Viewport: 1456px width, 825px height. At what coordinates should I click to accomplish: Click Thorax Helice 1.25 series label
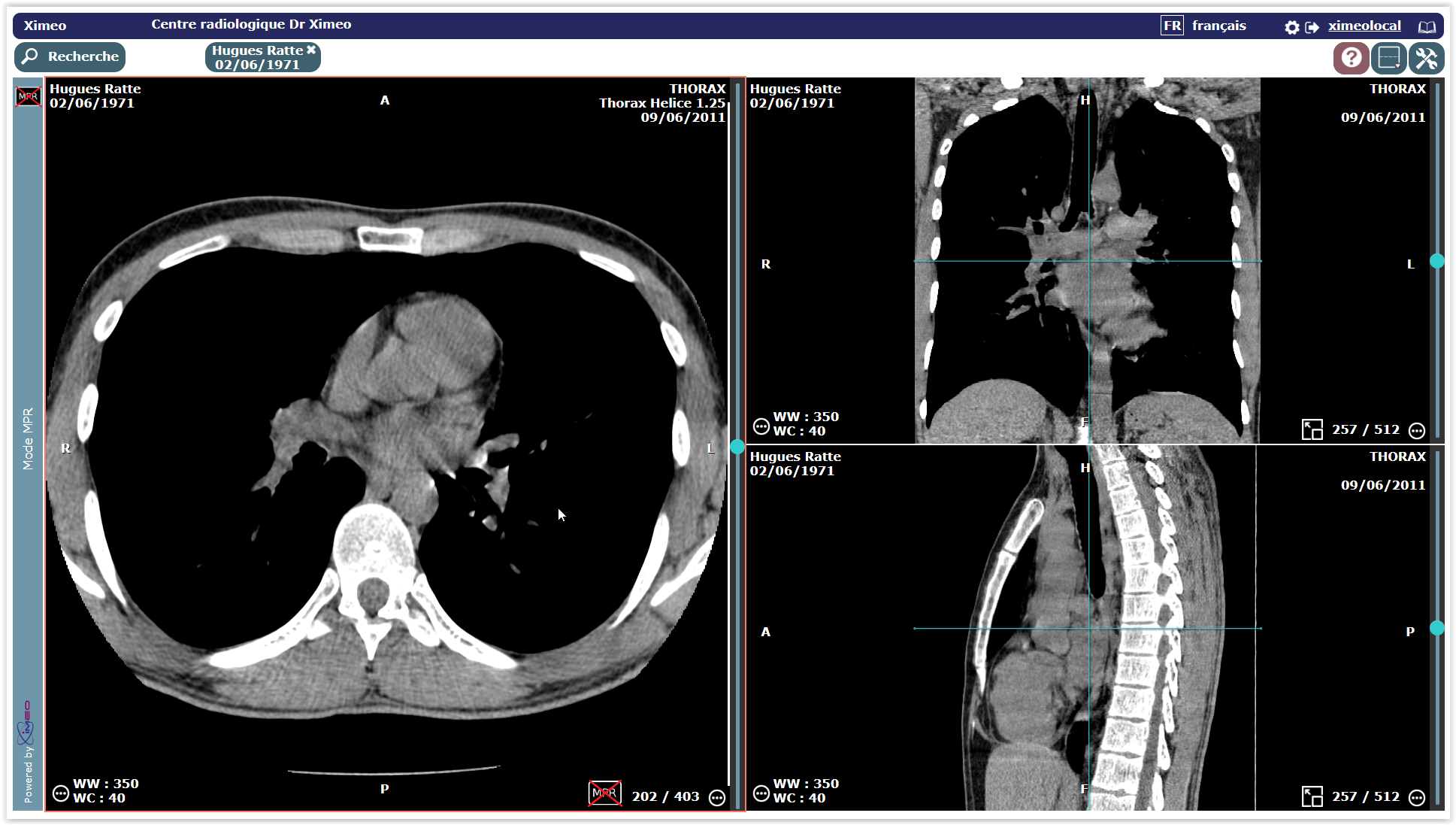click(x=662, y=103)
